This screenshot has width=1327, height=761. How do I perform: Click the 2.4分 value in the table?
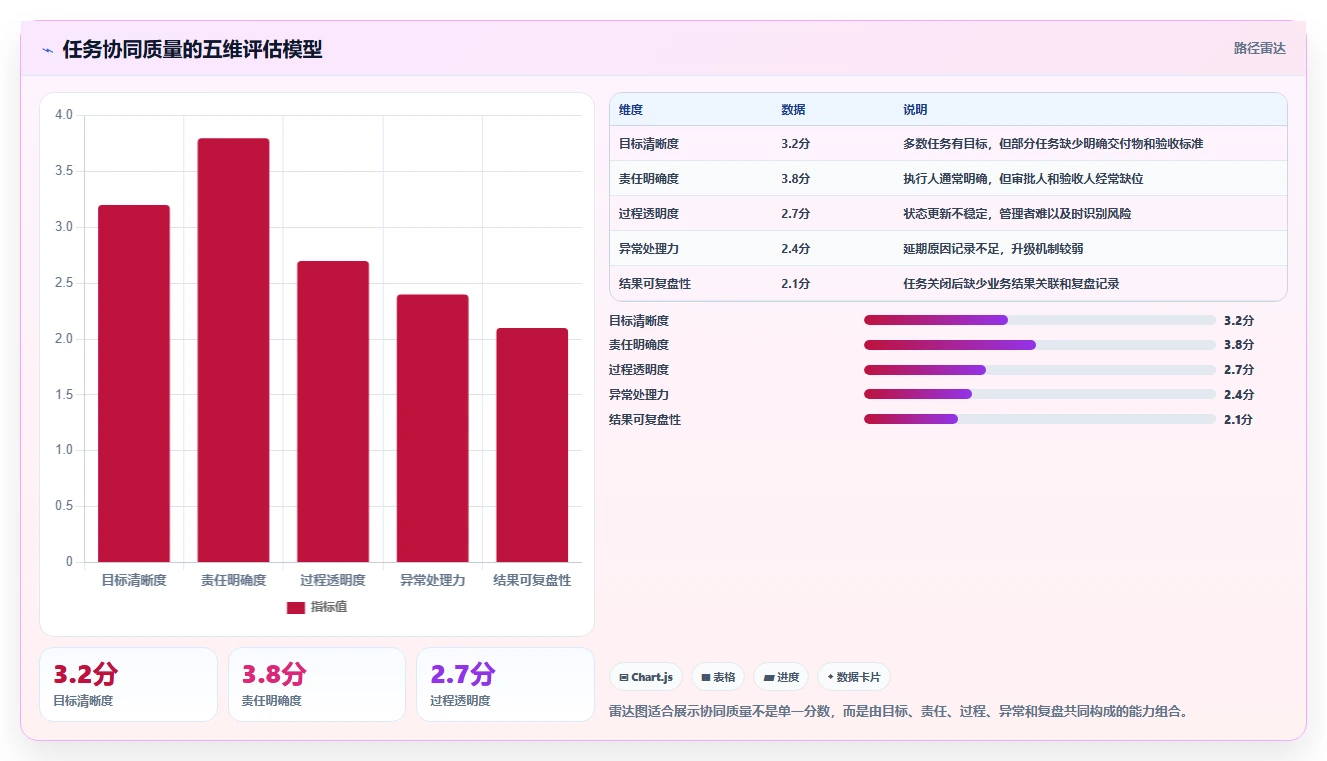[796, 249]
